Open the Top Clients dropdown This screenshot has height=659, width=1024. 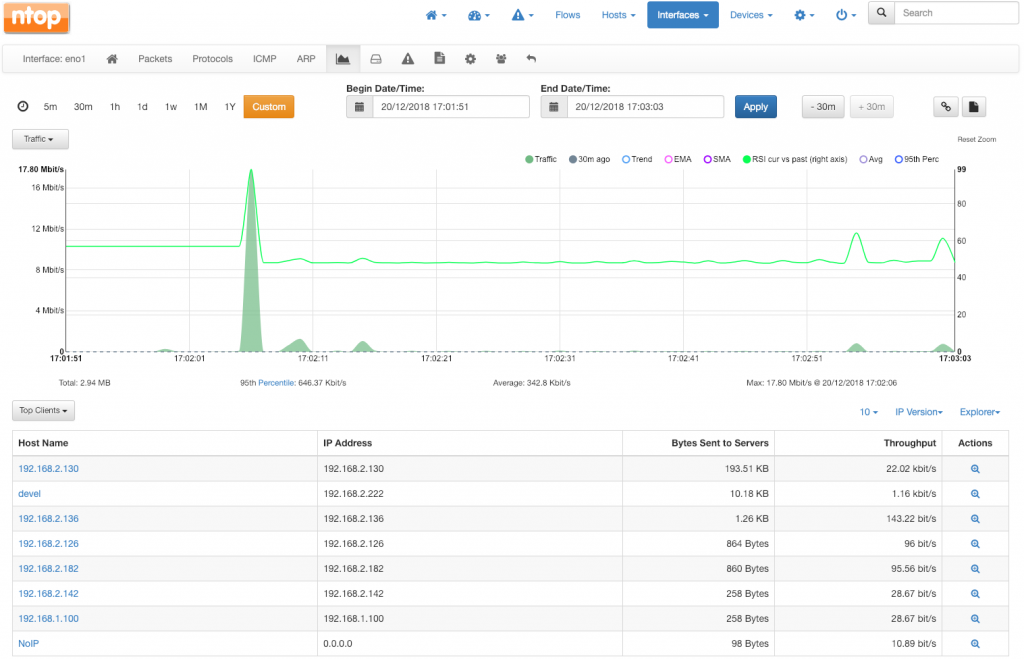pos(43,411)
